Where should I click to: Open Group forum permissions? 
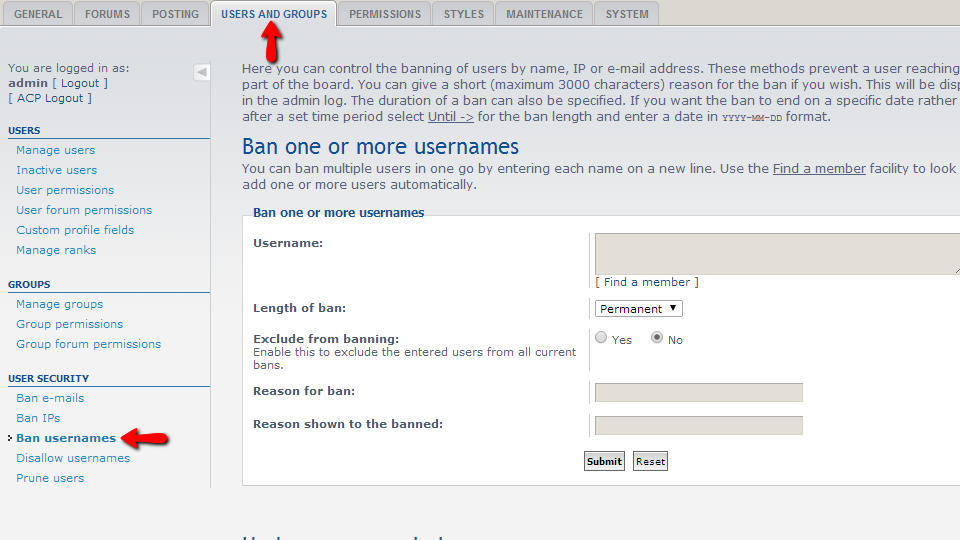click(x=88, y=344)
